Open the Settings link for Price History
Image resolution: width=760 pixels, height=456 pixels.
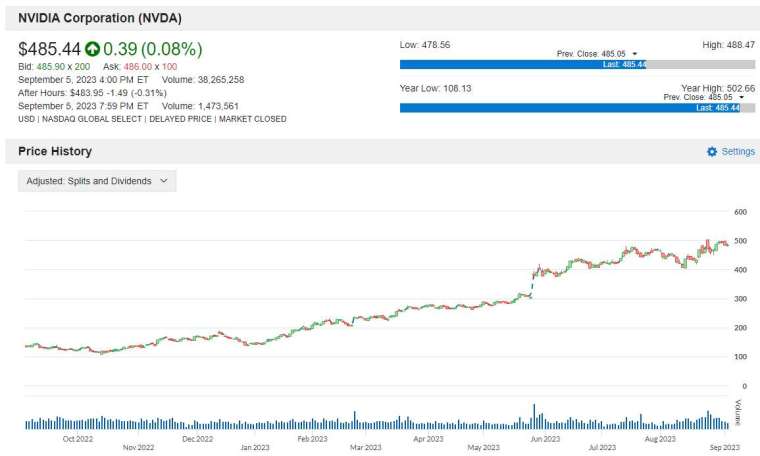click(738, 152)
